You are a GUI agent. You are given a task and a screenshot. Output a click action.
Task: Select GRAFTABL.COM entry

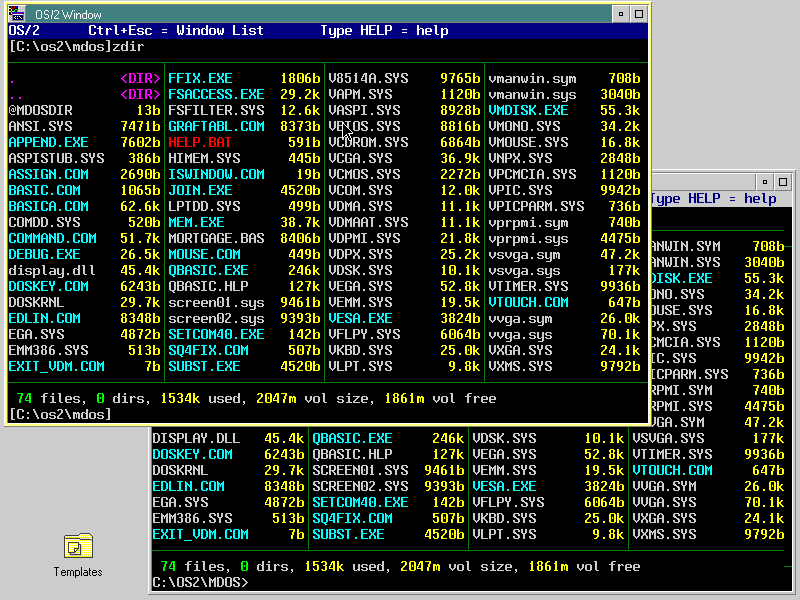[216, 127]
